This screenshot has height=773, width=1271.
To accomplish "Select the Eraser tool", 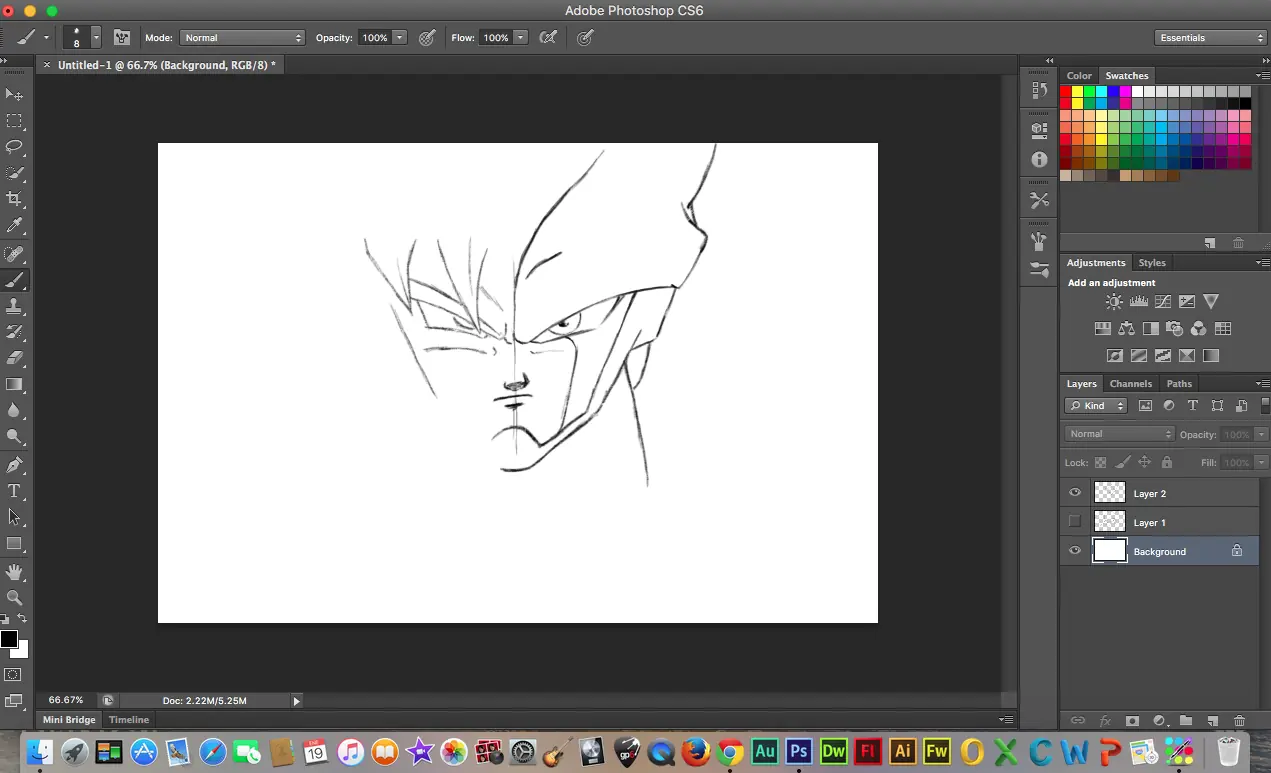I will coord(14,358).
